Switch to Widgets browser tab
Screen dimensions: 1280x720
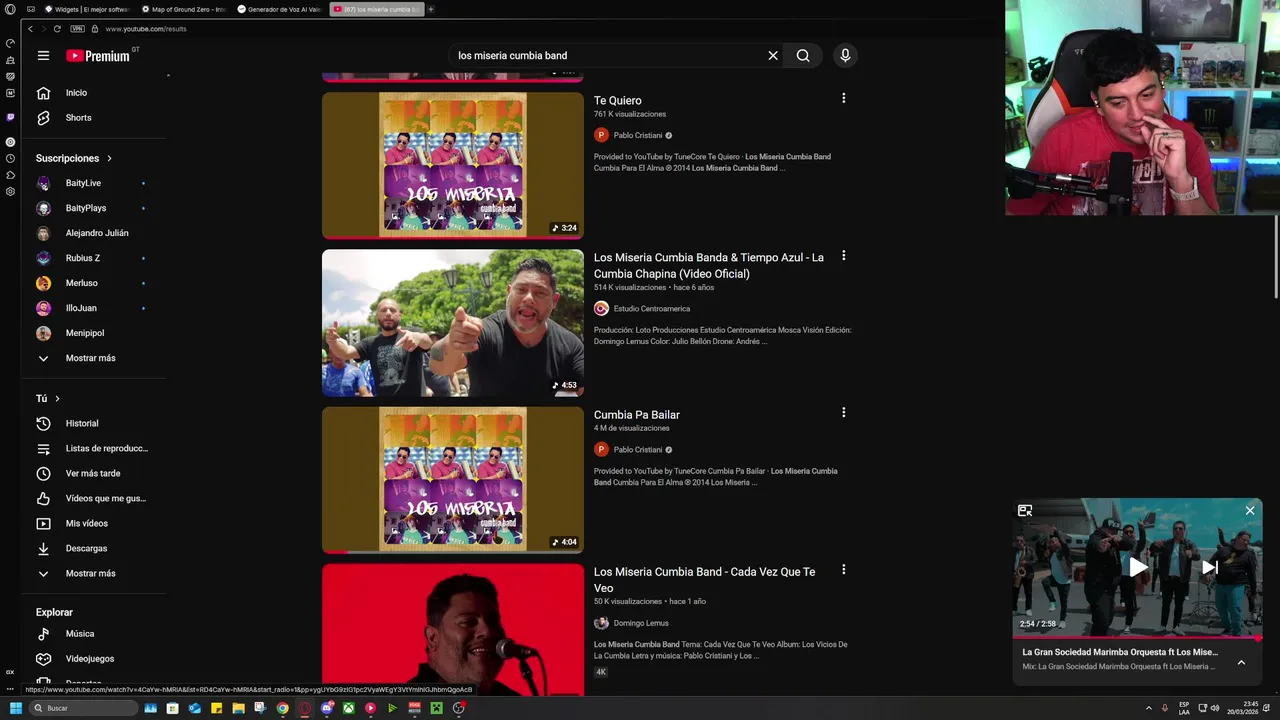click(x=87, y=9)
